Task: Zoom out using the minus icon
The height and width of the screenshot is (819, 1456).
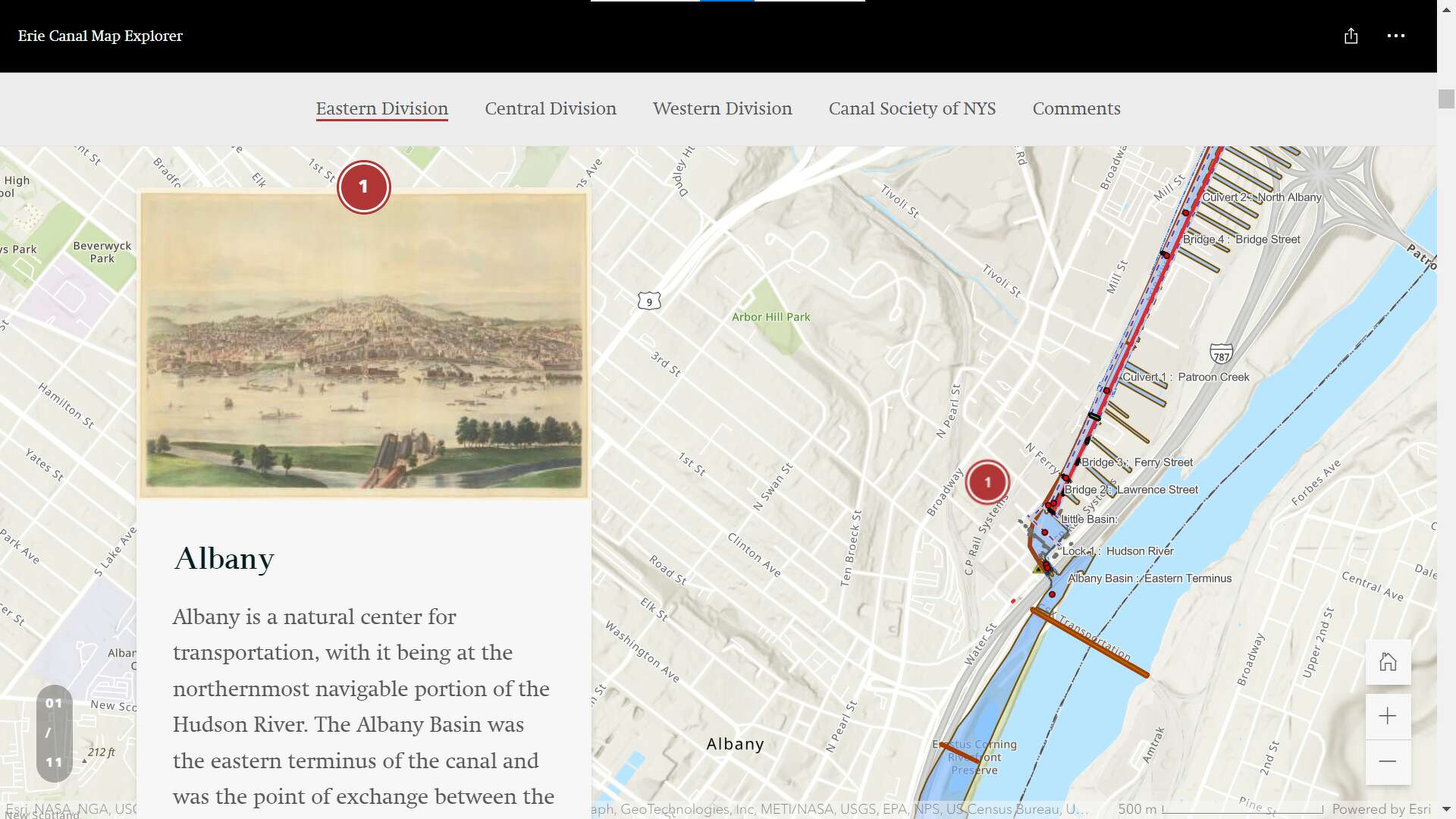Action: click(1388, 761)
